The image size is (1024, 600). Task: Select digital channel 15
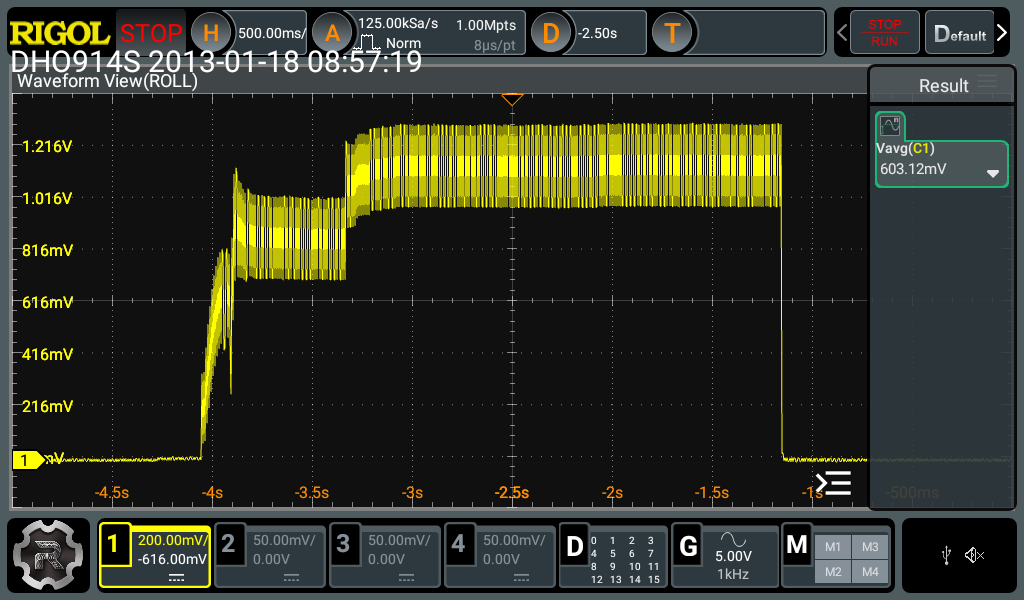point(653,579)
